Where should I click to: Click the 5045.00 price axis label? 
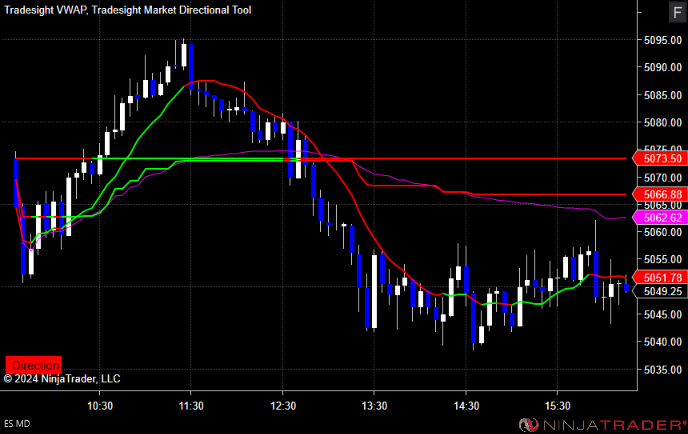click(663, 314)
